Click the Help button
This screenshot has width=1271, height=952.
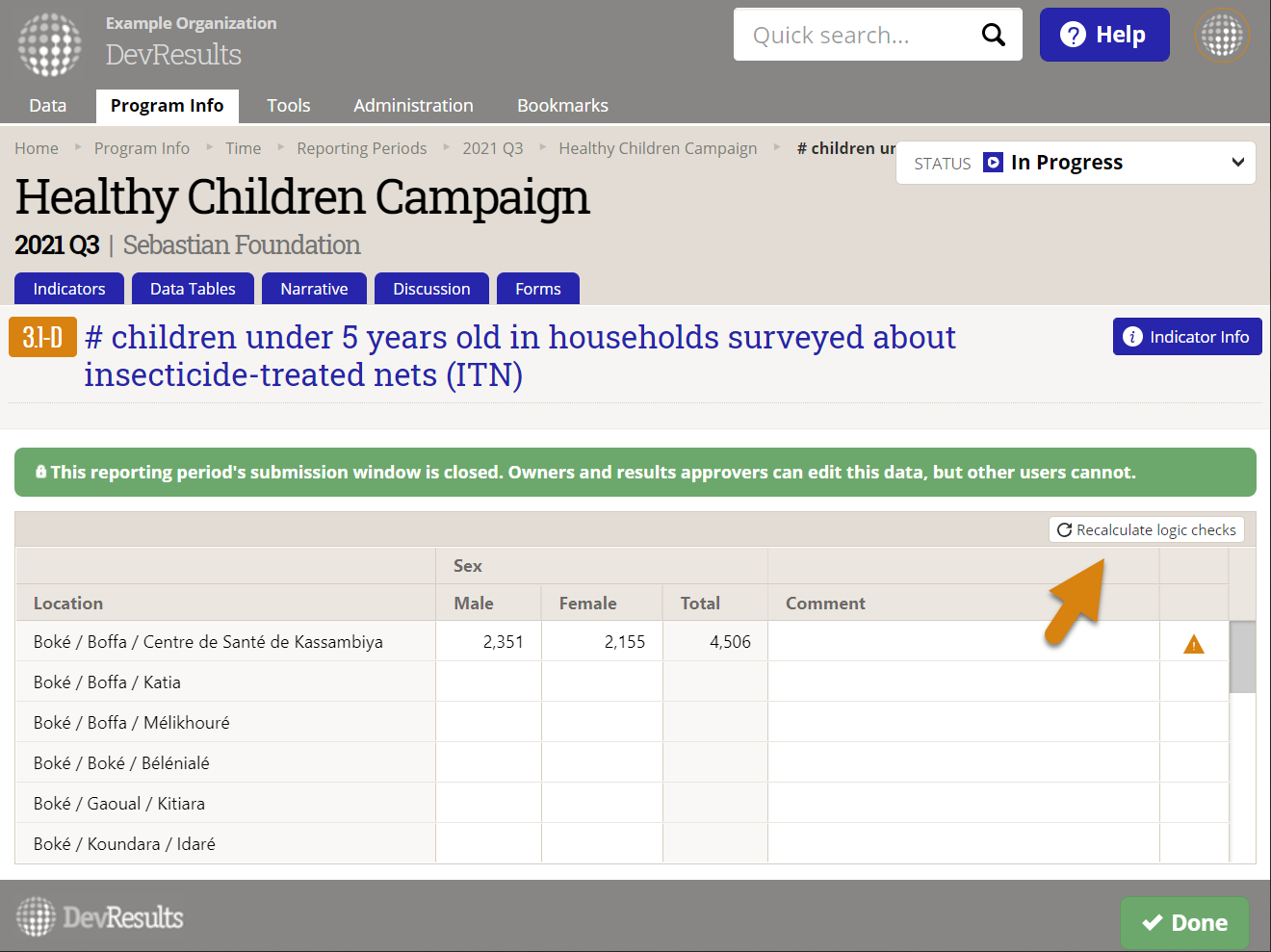[x=1104, y=35]
